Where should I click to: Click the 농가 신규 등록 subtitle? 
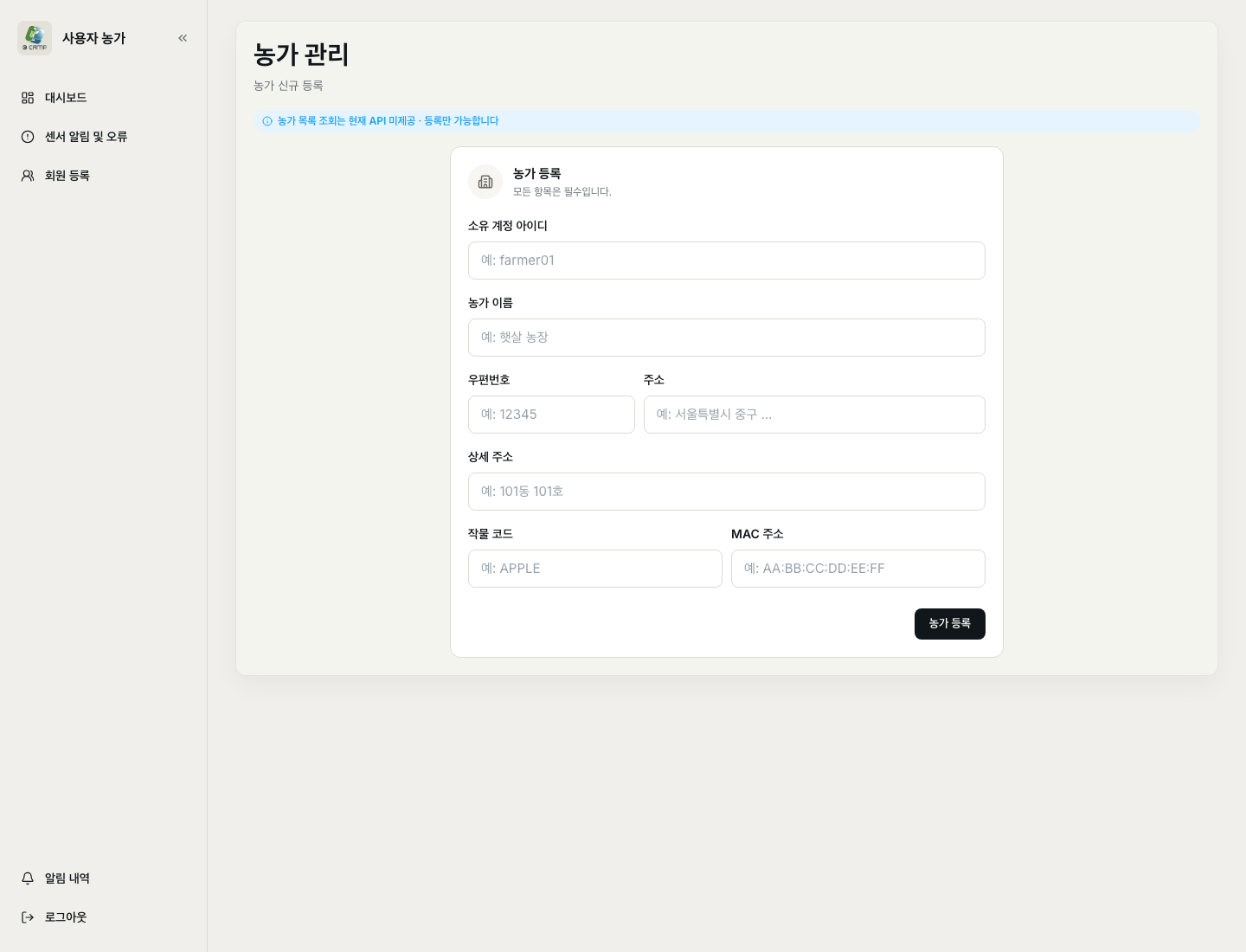pyautogui.click(x=288, y=86)
